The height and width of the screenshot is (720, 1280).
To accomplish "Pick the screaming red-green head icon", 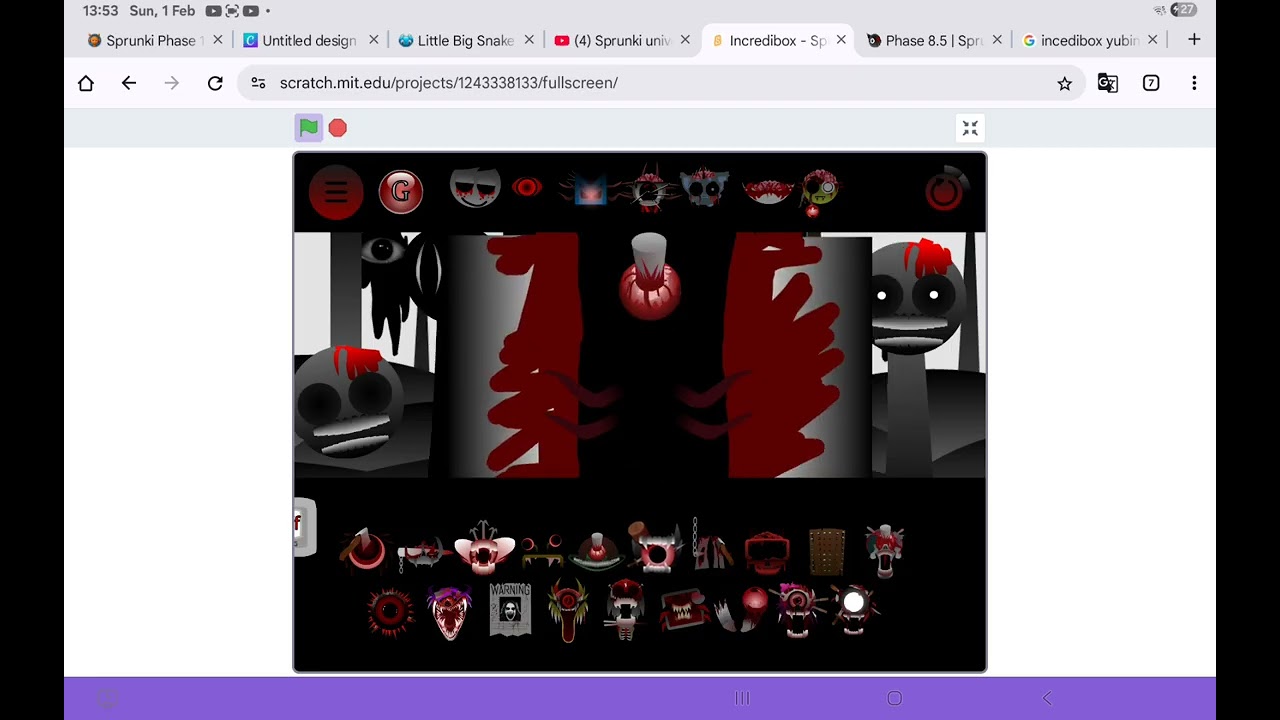I will coord(885,550).
